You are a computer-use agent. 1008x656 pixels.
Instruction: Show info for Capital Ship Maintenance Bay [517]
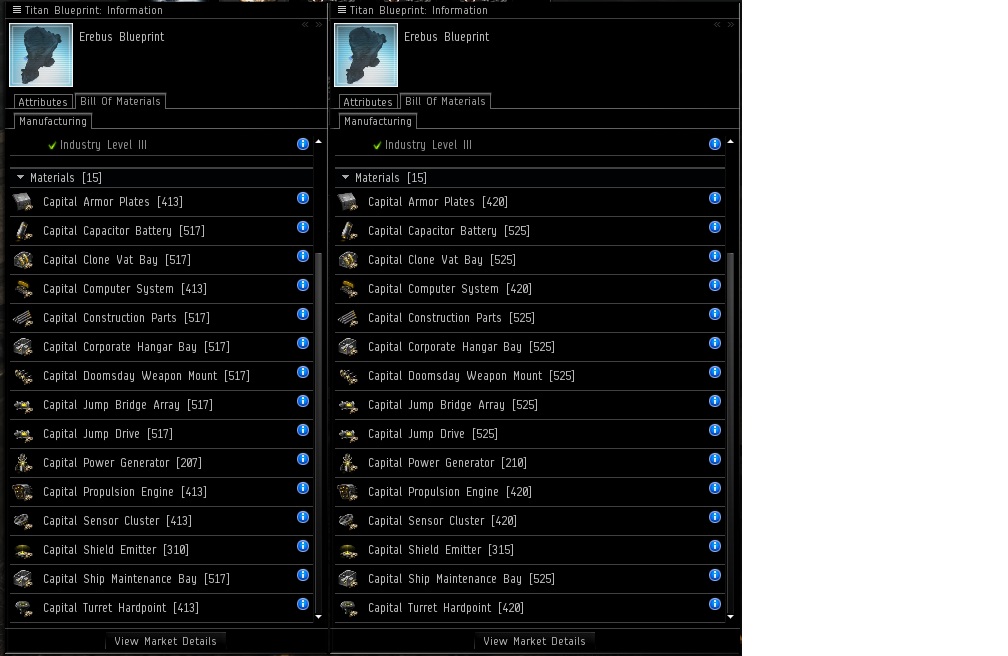[x=303, y=575]
